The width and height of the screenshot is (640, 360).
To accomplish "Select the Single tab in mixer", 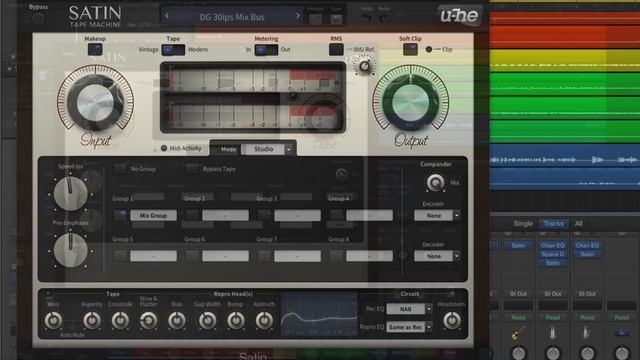I will pos(523,224).
